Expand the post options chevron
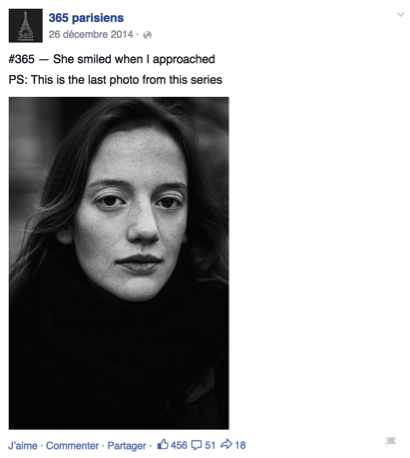Screen dimensions: 410x458 (400, 14)
